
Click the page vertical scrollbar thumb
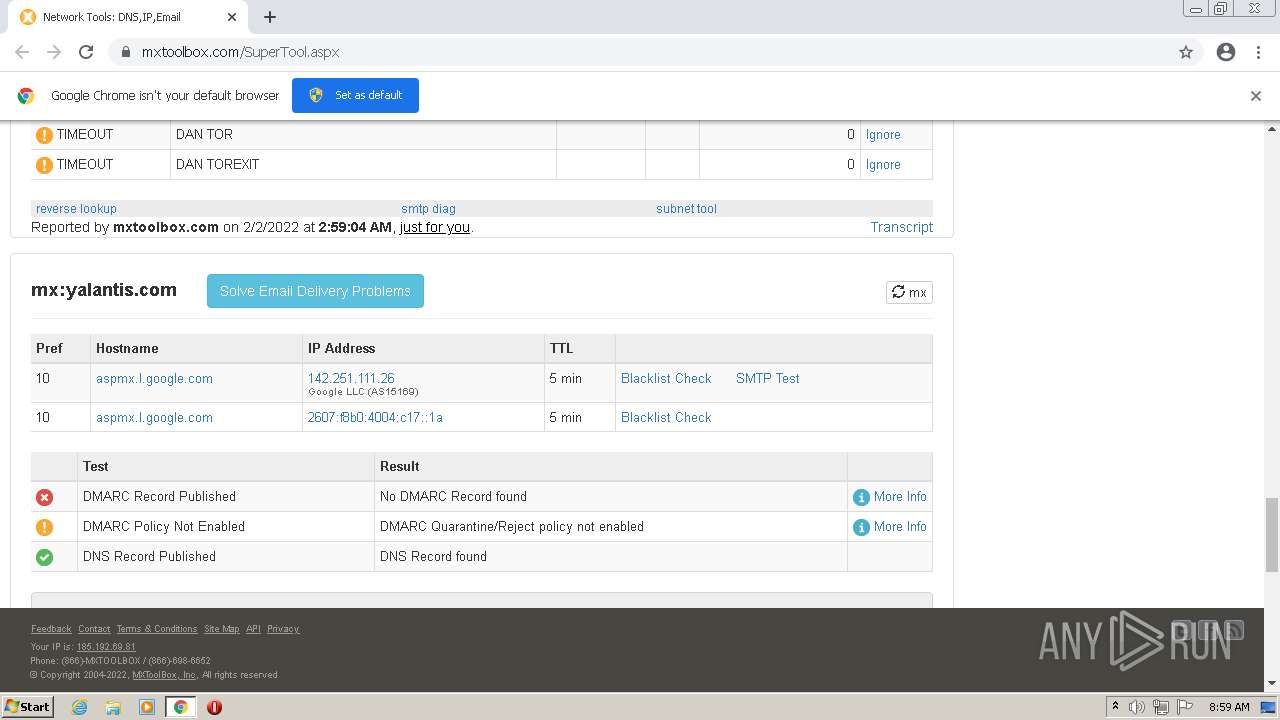(1272, 534)
